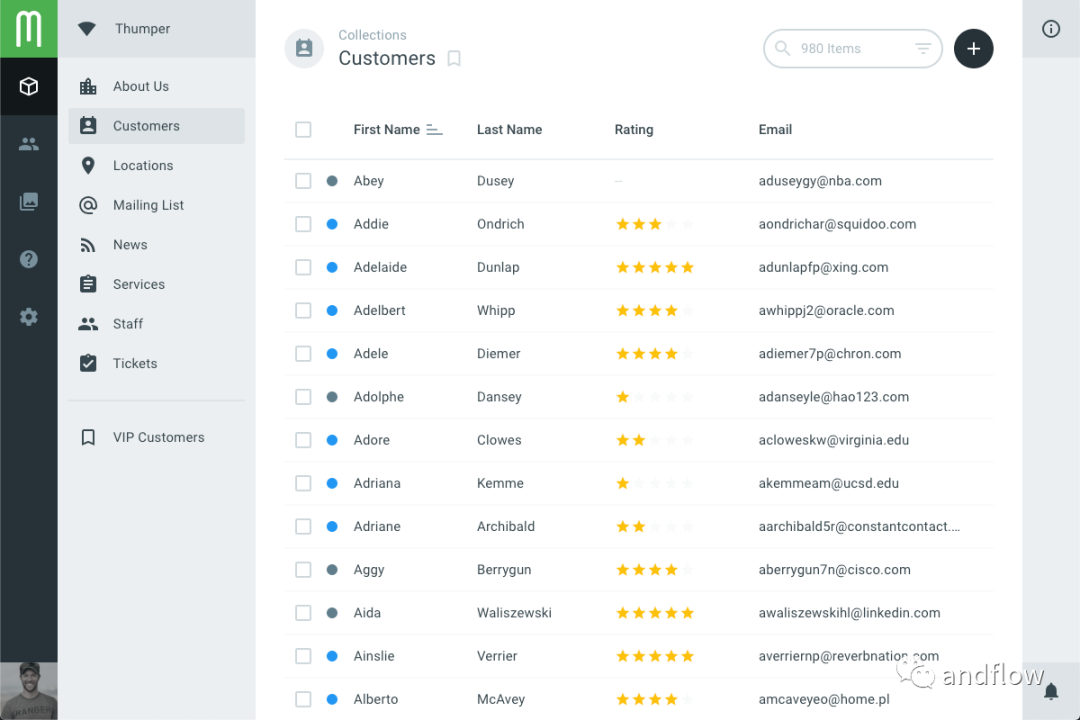
Task: Open filter options in the search box
Action: [923, 49]
